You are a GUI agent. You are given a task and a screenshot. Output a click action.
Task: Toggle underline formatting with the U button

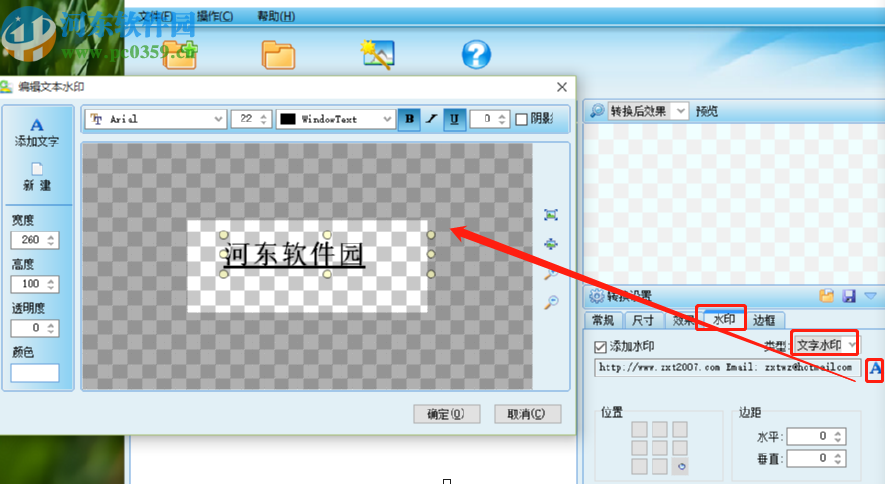click(454, 119)
